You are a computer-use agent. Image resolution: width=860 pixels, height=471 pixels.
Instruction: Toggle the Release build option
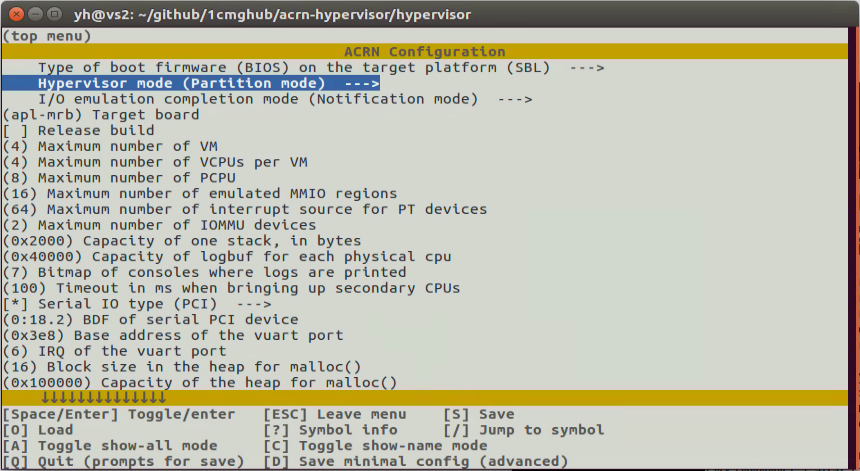click(x=78, y=130)
